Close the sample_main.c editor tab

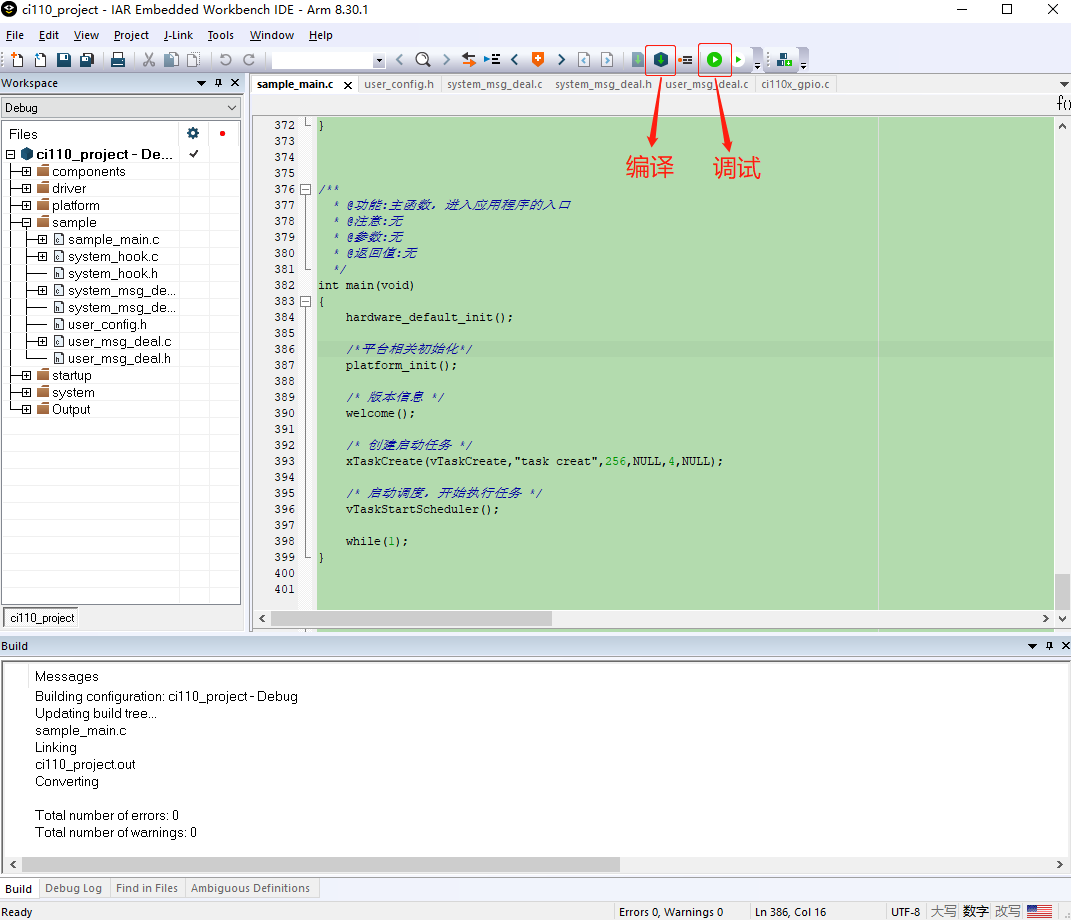point(348,85)
